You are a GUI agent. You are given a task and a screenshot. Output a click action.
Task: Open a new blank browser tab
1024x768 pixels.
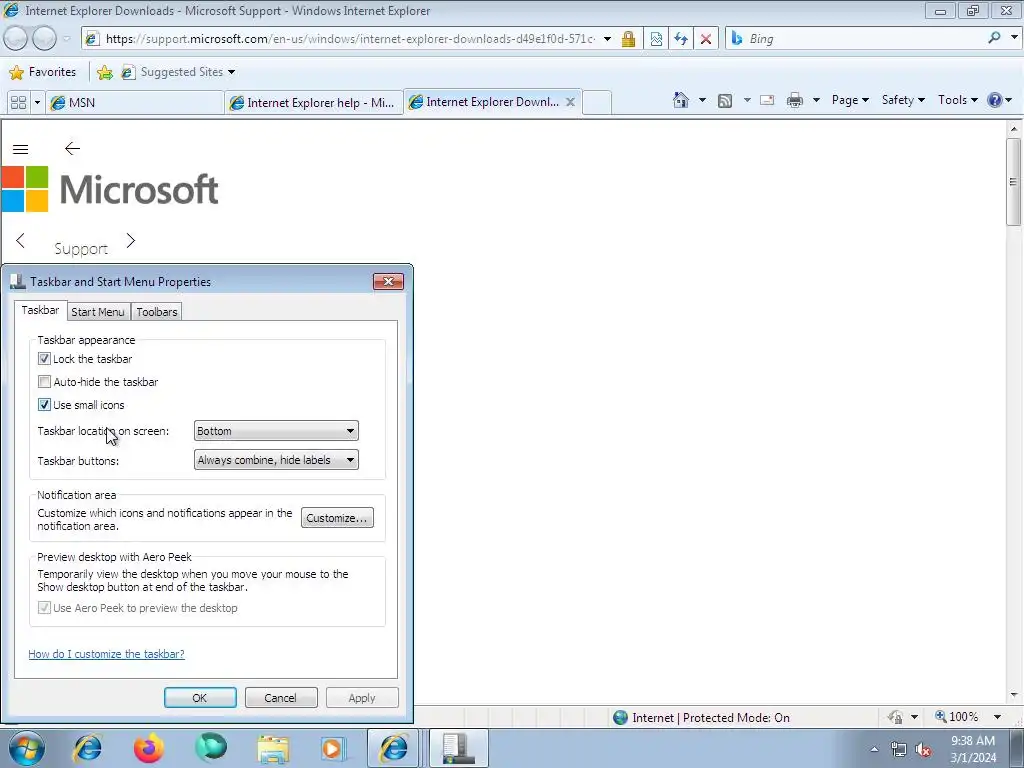pos(597,103)
